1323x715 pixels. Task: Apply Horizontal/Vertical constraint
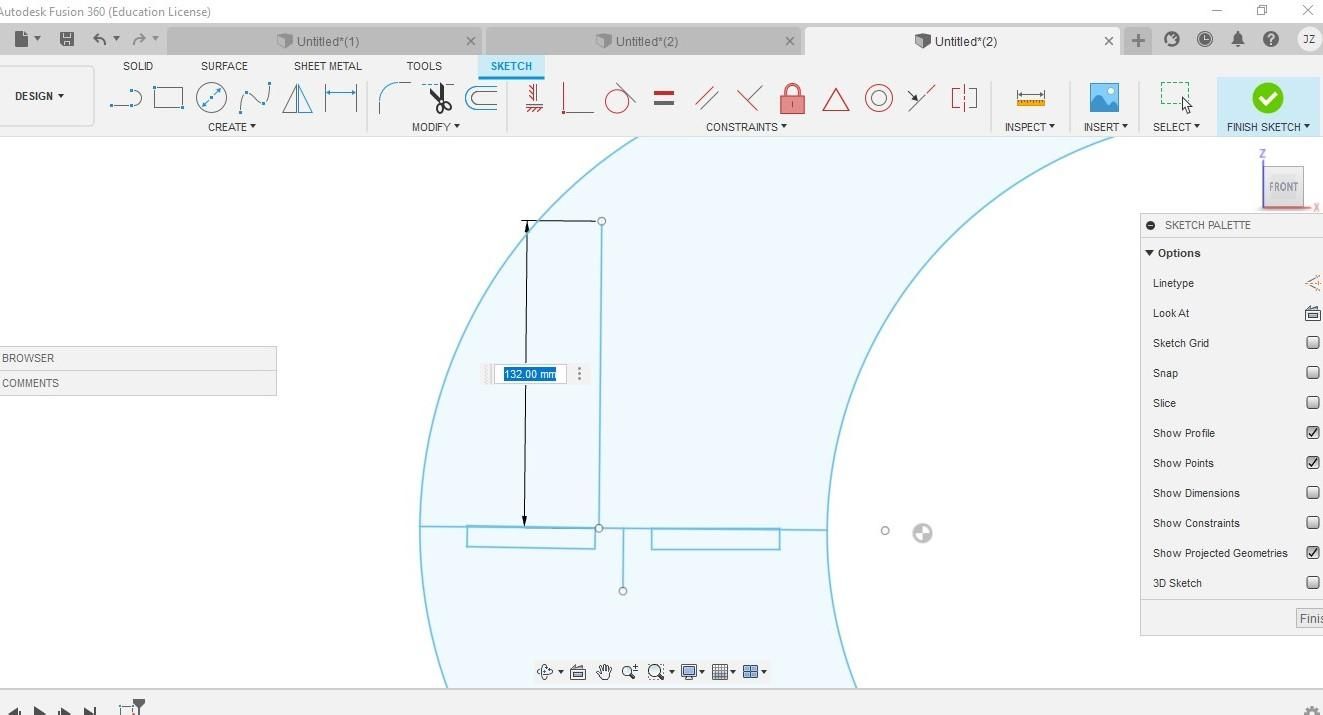pyautogui.click(x=533, y=98)
